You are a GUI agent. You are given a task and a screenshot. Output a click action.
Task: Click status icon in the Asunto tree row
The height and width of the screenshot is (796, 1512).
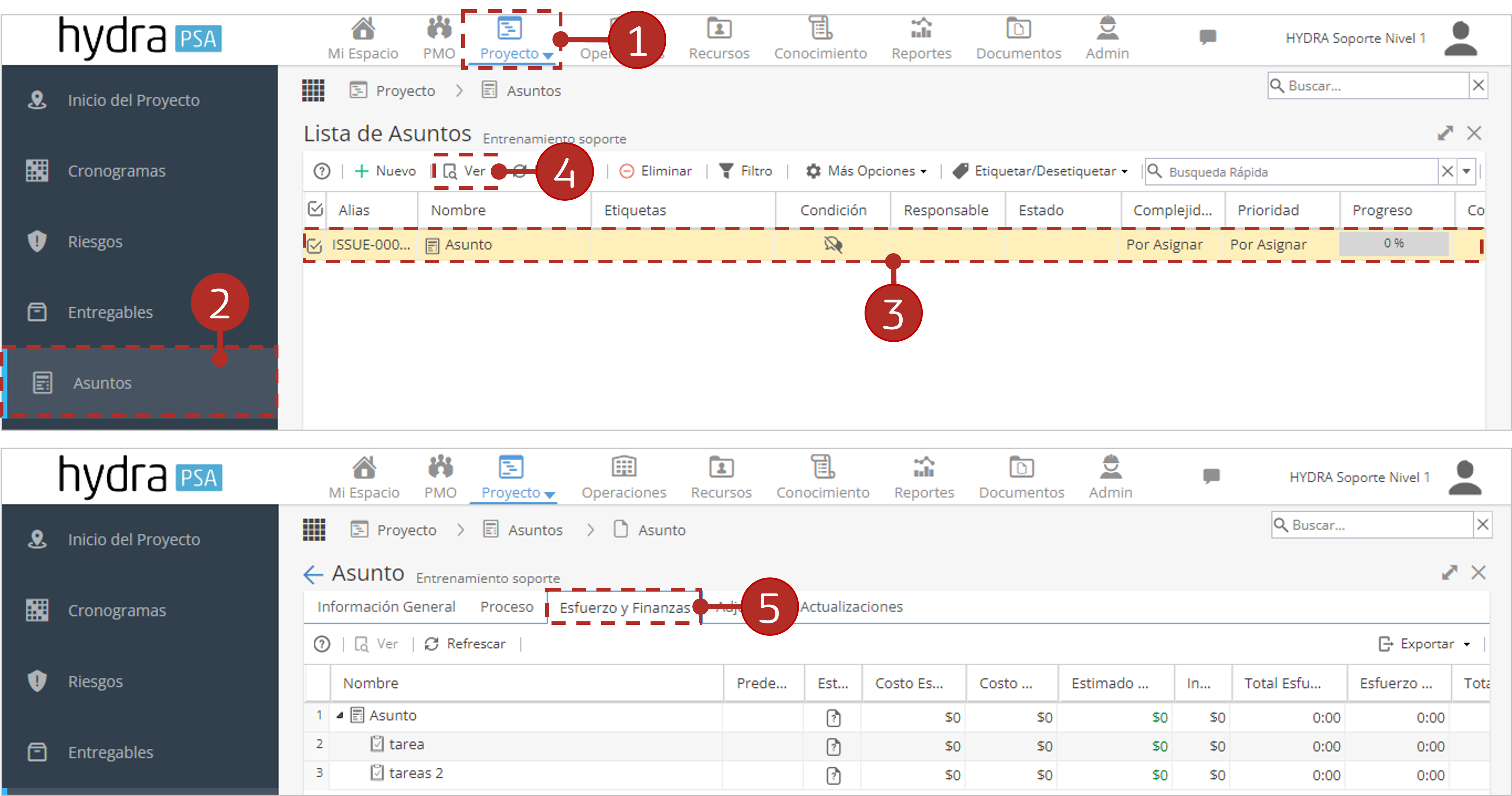click(833, 718)
